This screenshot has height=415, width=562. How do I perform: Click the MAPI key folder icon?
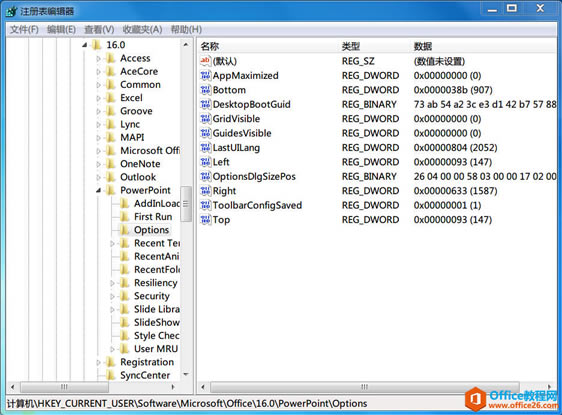111,138
